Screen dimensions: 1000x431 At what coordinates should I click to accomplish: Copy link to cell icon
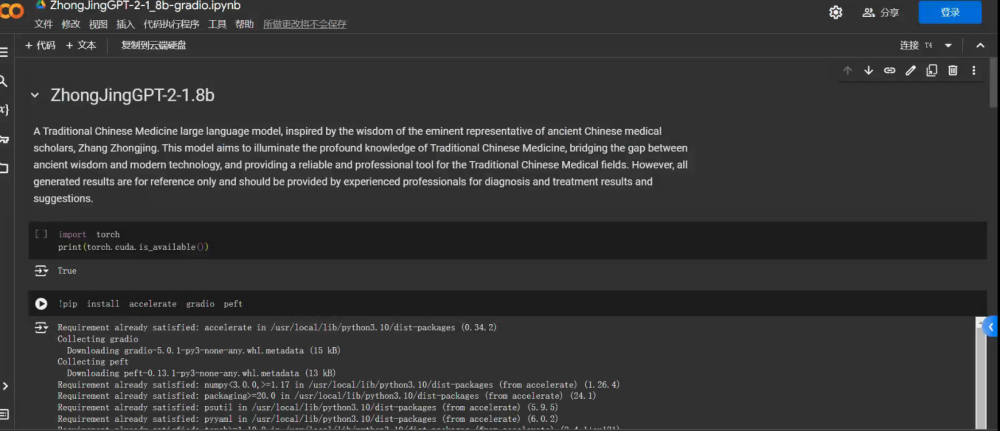pyautogui.click(x=889, y=71)
